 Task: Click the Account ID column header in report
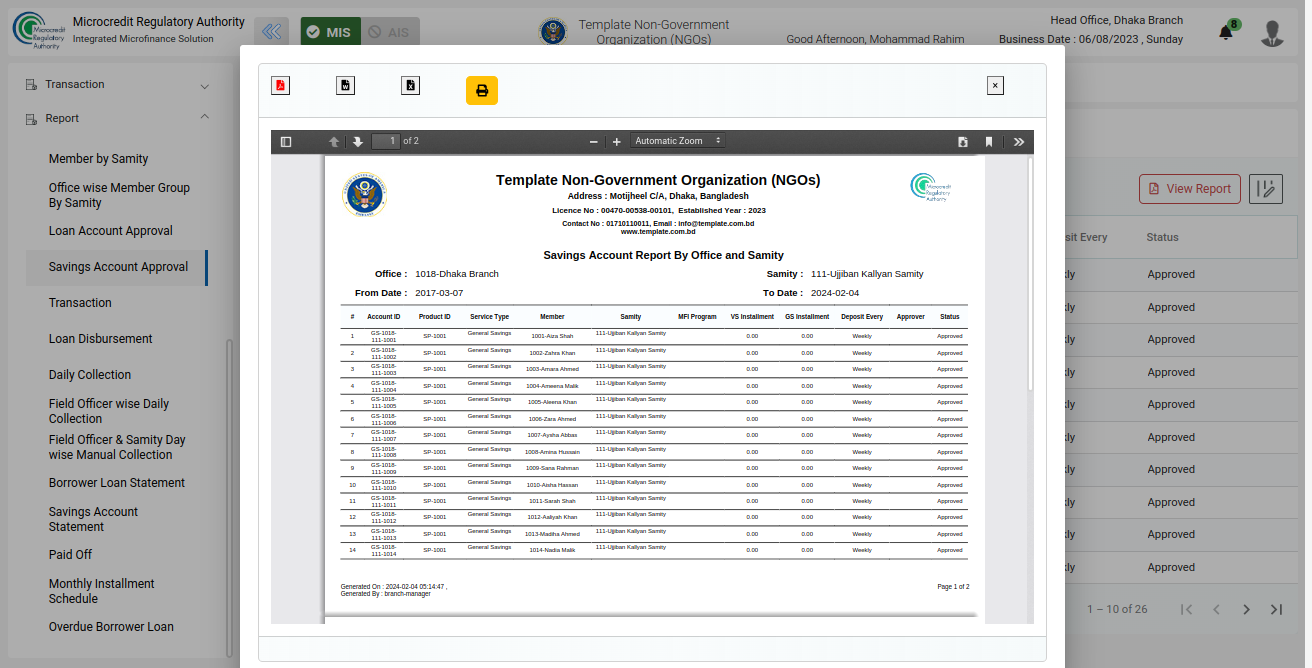click(x=384, y=317)
